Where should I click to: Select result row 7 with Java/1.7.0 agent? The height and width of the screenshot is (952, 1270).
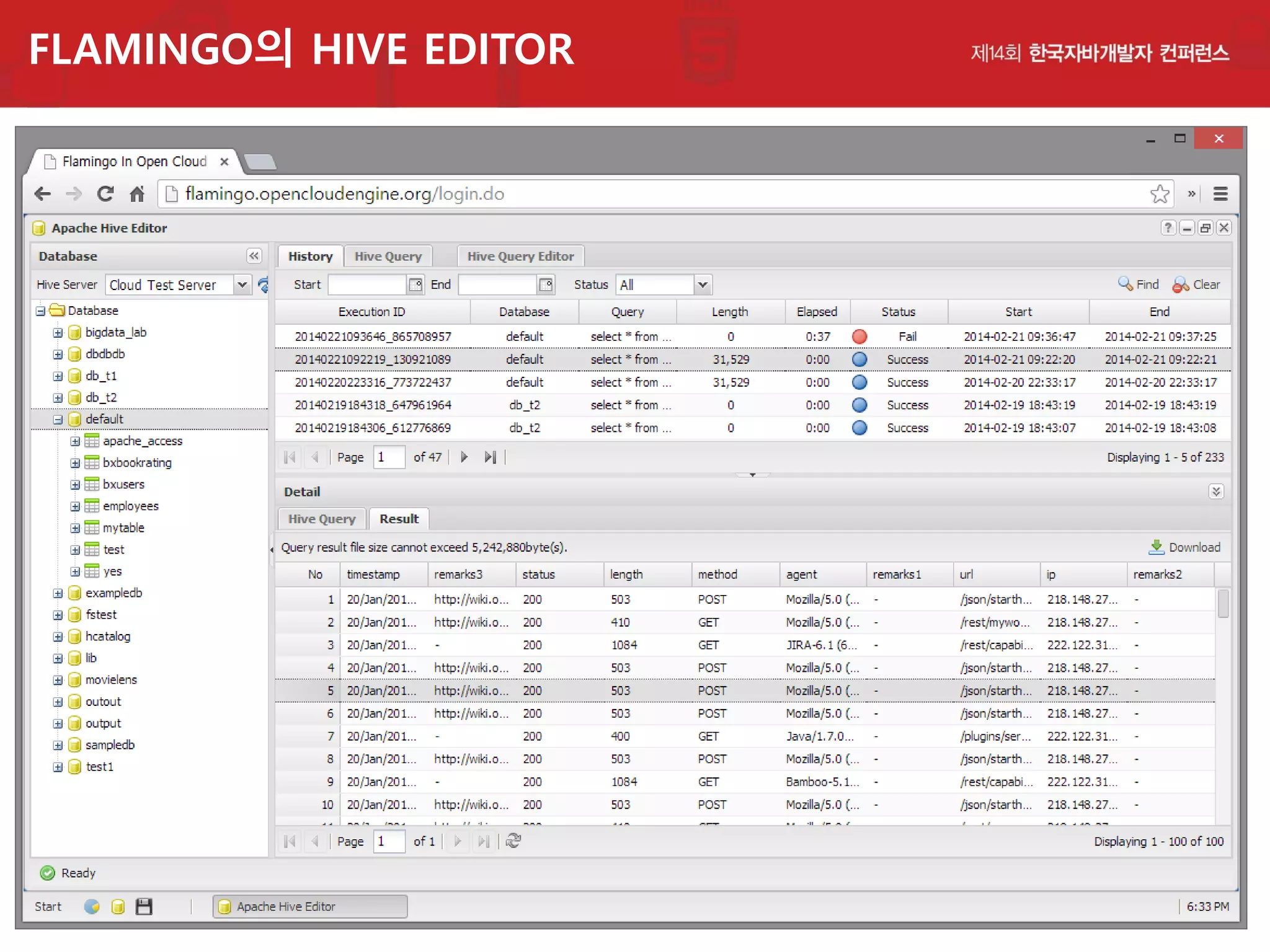pyautogui.click(x=745, y=736)
